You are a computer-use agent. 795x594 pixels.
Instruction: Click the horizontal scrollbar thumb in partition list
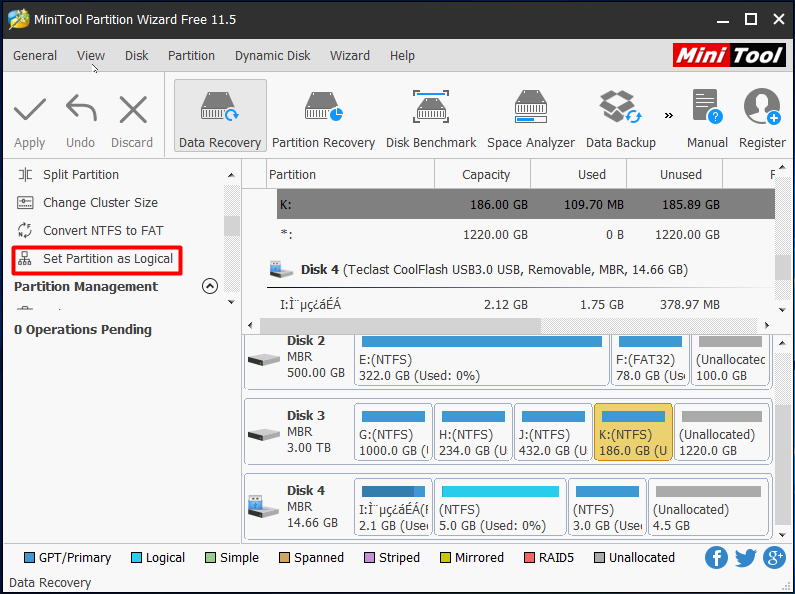(x=400, y=325)
